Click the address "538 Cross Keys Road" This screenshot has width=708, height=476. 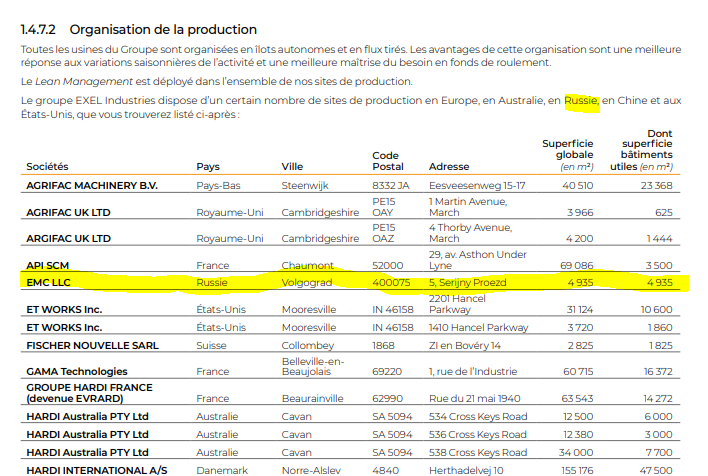[478, 453]
